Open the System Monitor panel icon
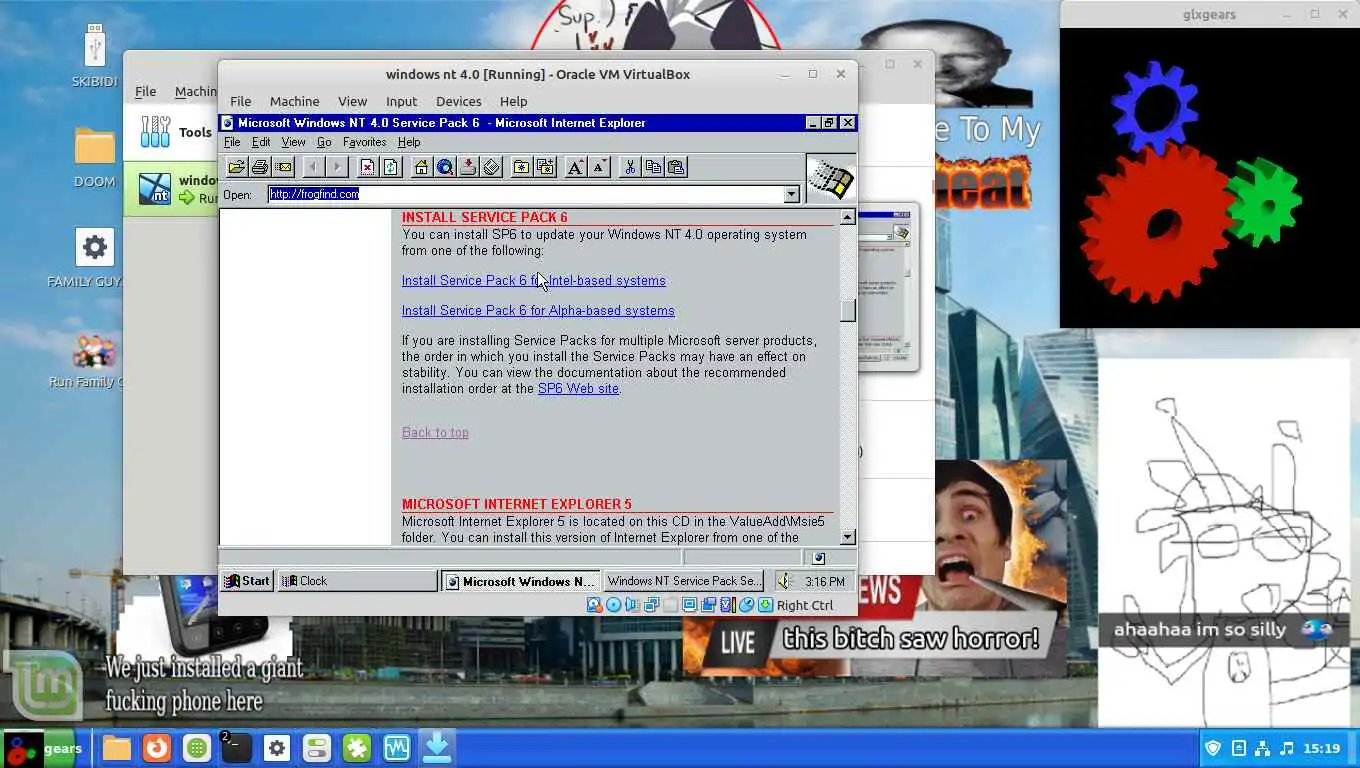1360x768 pixels. coord(397,748)
